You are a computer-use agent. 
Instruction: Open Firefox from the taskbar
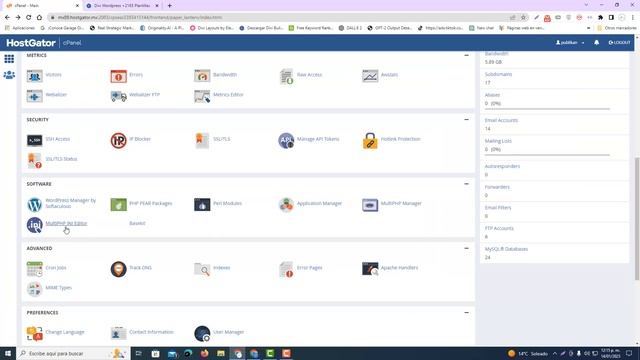pos(204,353)
